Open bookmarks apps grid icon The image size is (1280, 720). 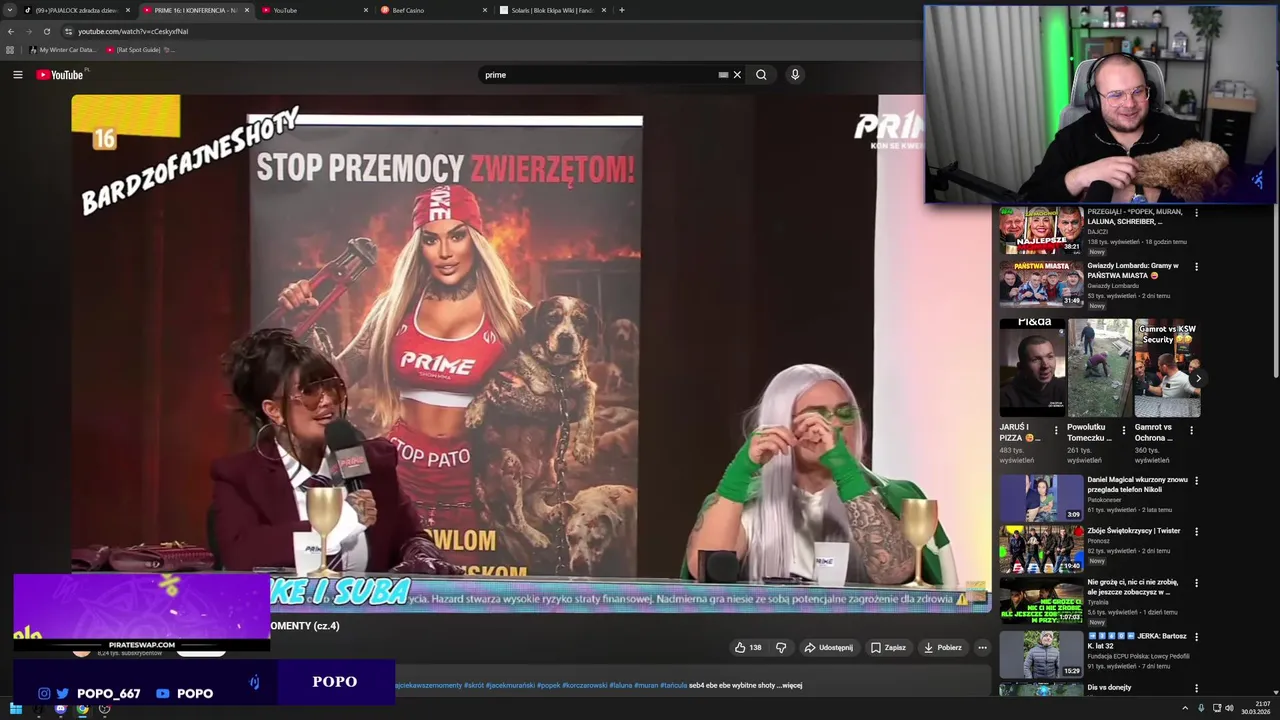point(10,49)
